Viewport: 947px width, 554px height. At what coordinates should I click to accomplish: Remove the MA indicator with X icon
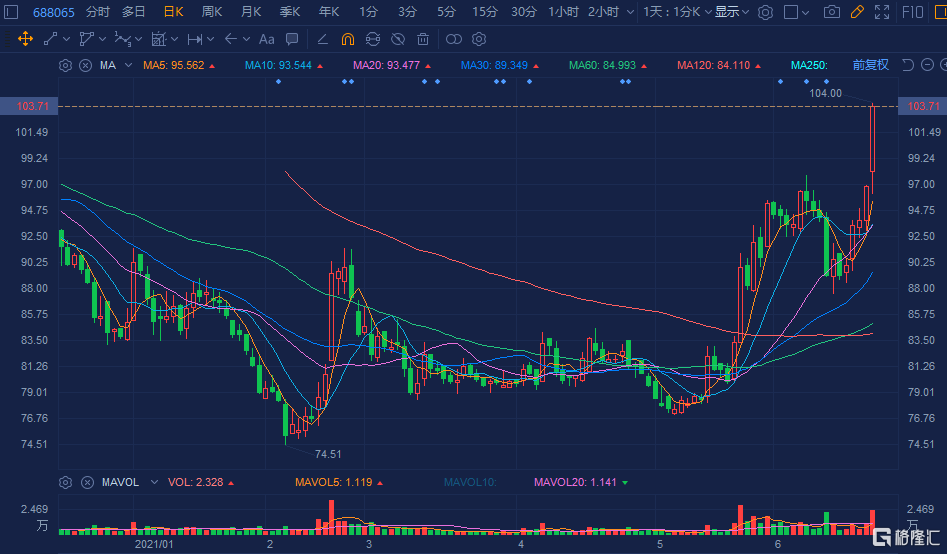coord(86,65)
